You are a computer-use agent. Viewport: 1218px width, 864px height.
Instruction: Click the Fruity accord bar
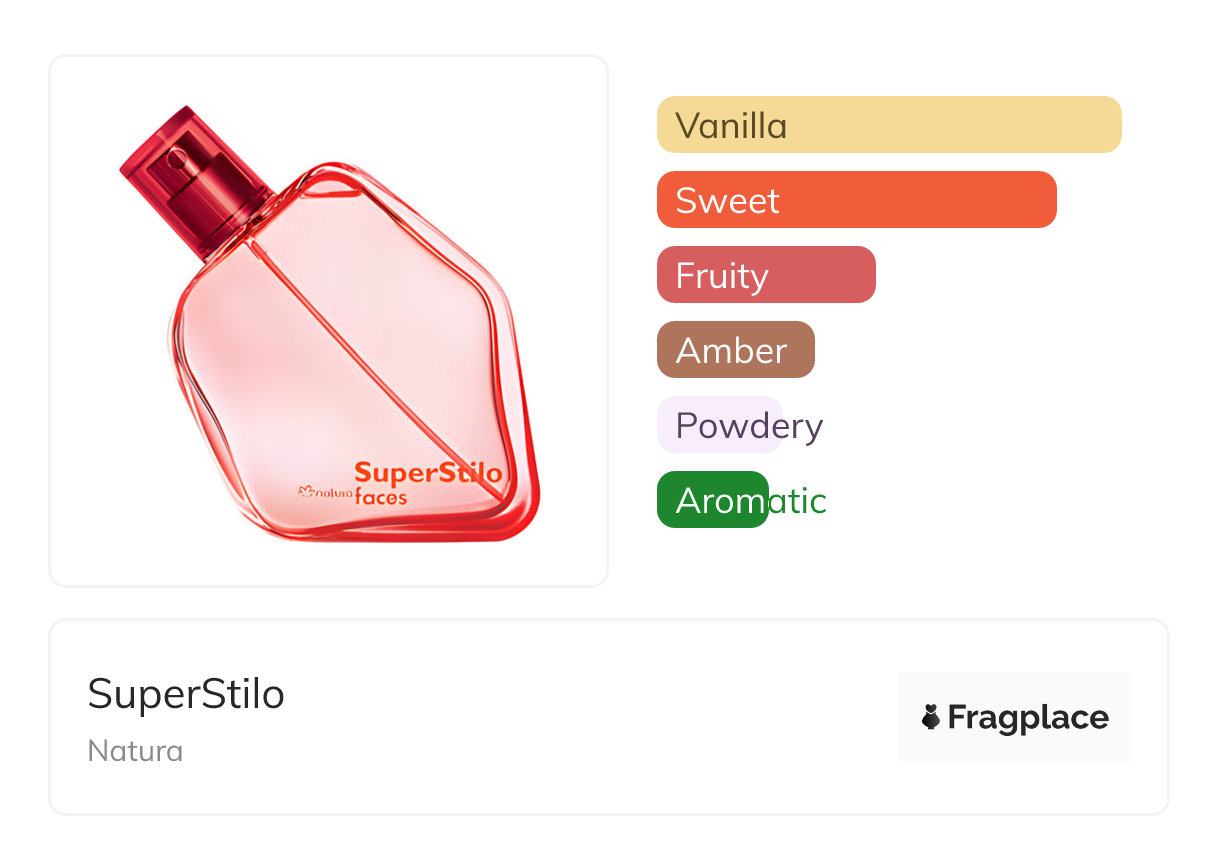click(x=766, y=275)
